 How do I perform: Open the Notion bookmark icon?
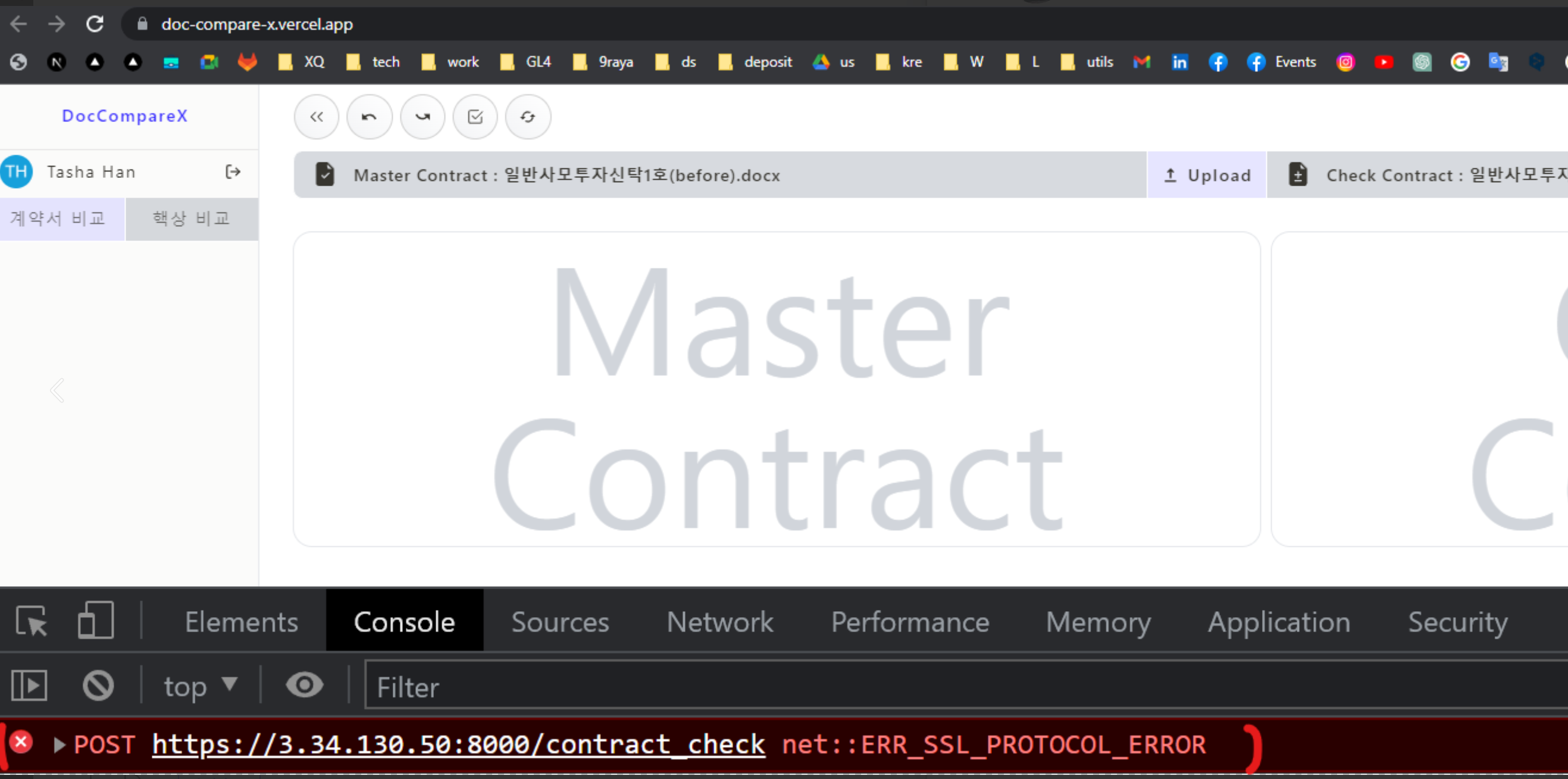click(x=57, y=62)
